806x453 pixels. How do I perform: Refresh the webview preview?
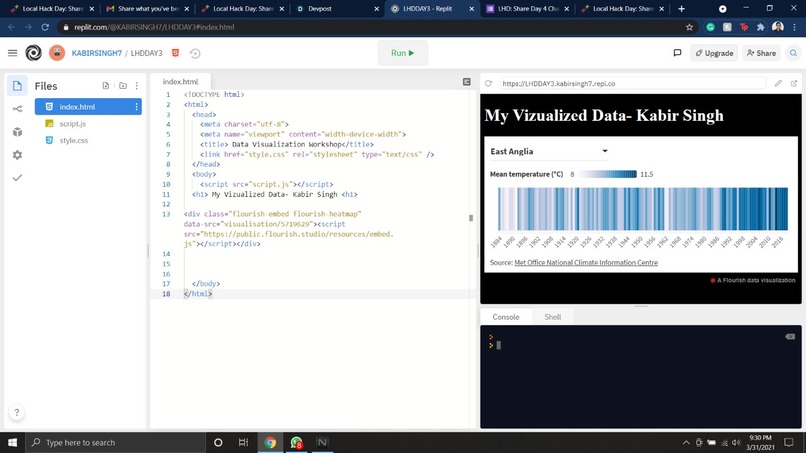[x=488, y=83]
